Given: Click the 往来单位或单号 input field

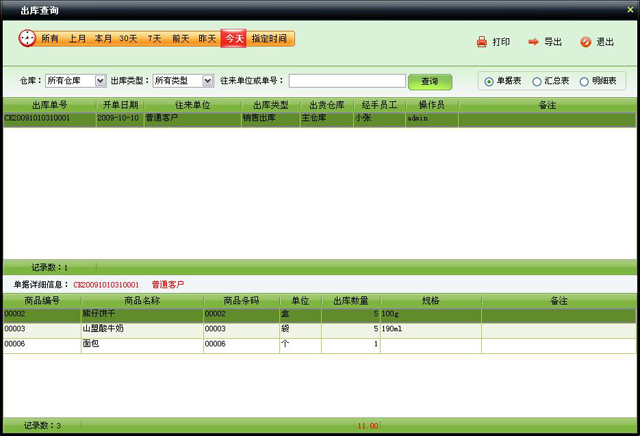Looking at the screenshot, I should [346, 81].
